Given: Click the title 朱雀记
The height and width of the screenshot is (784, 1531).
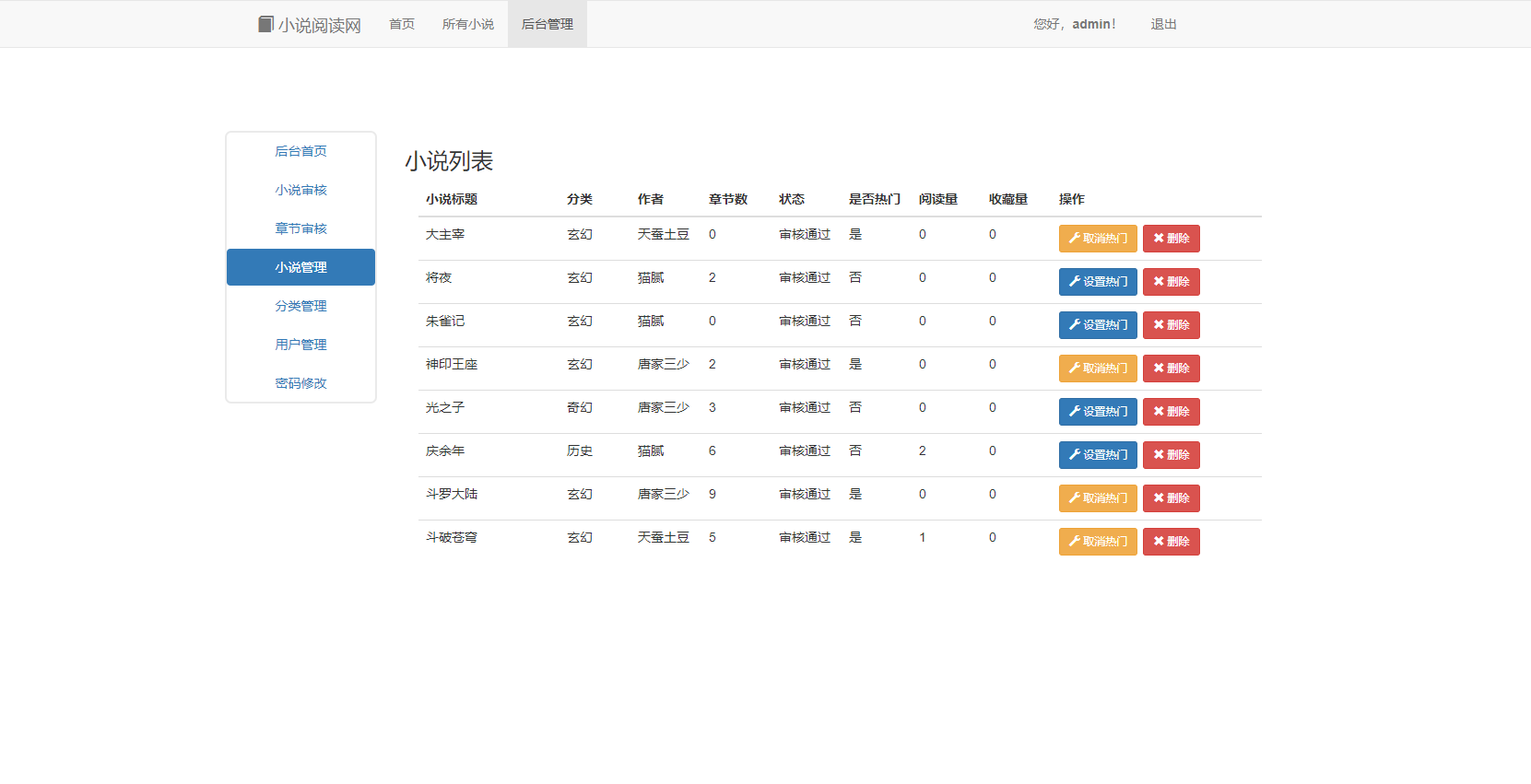Looking at the screenshot, I should pyautogui.click(x=445, y=322).
